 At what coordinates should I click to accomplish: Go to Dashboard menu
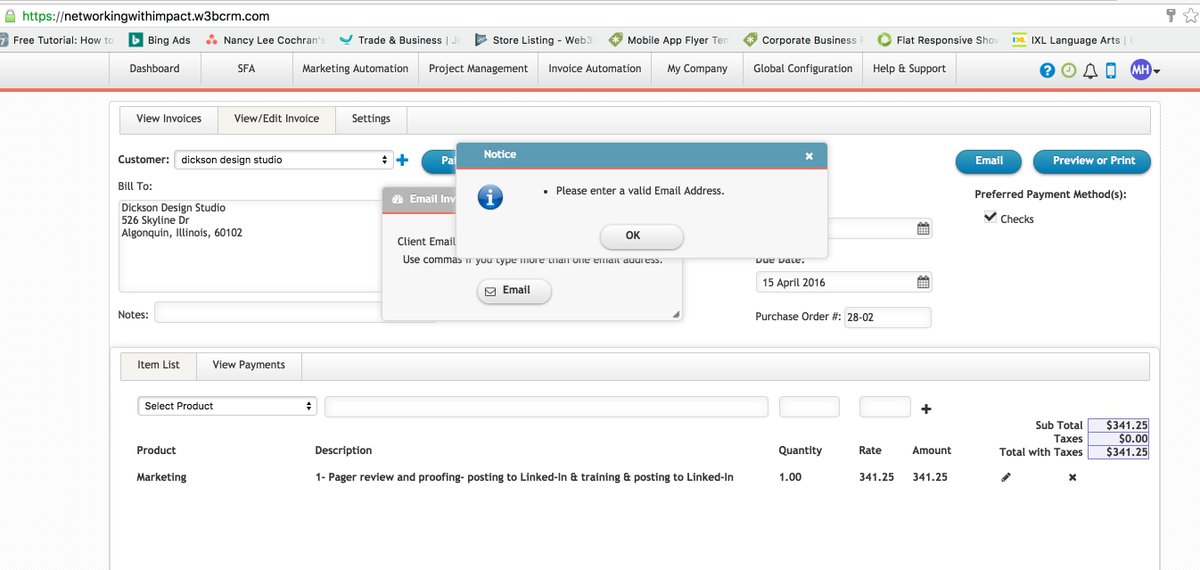(155, 69)
